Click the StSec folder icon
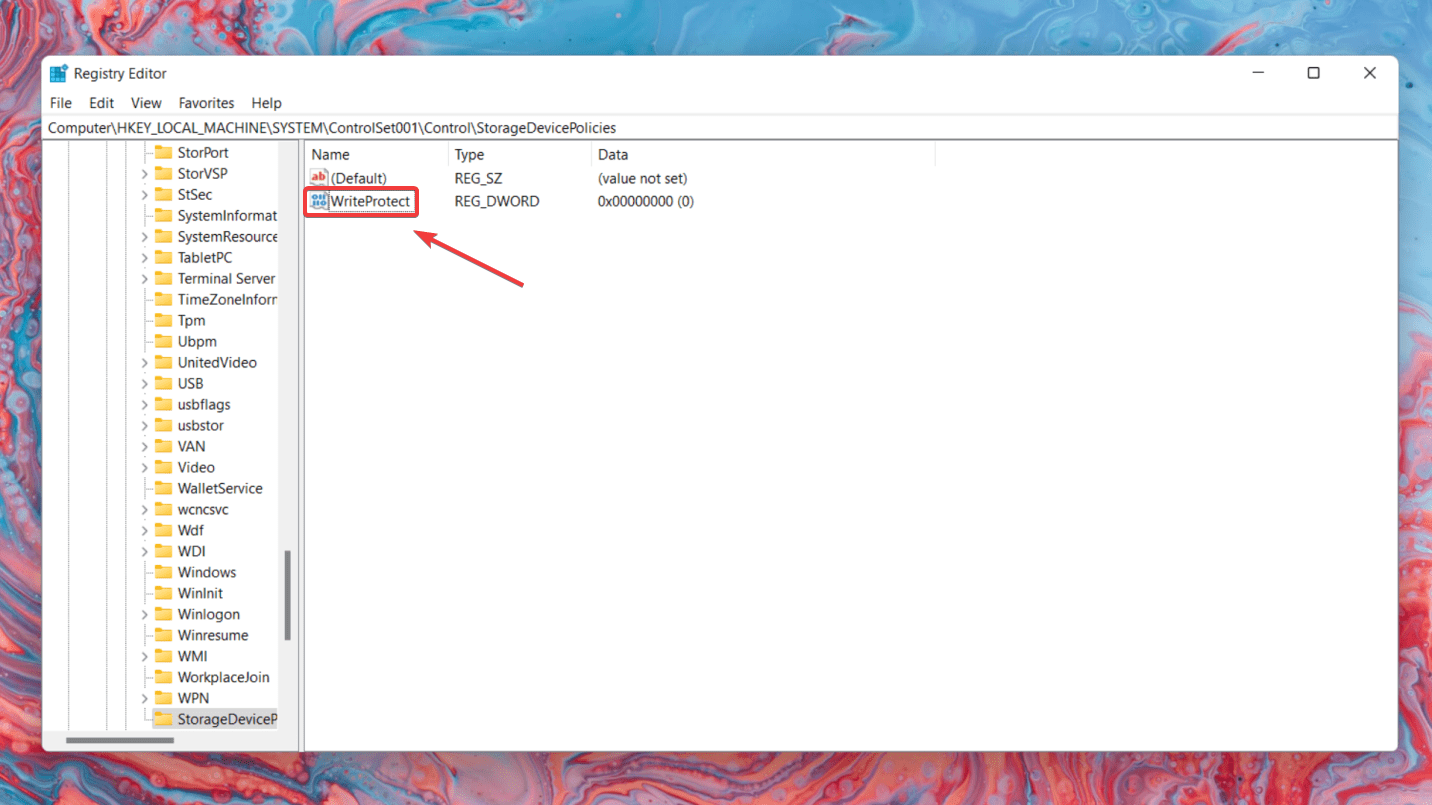1432x805 pixels. click(x=163, y=194)
